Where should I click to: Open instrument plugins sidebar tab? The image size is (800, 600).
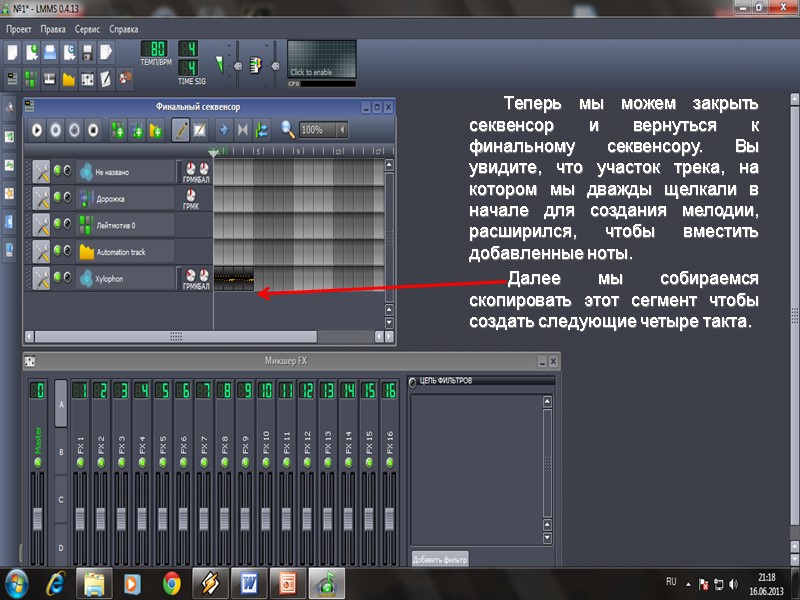pos(10,108)
